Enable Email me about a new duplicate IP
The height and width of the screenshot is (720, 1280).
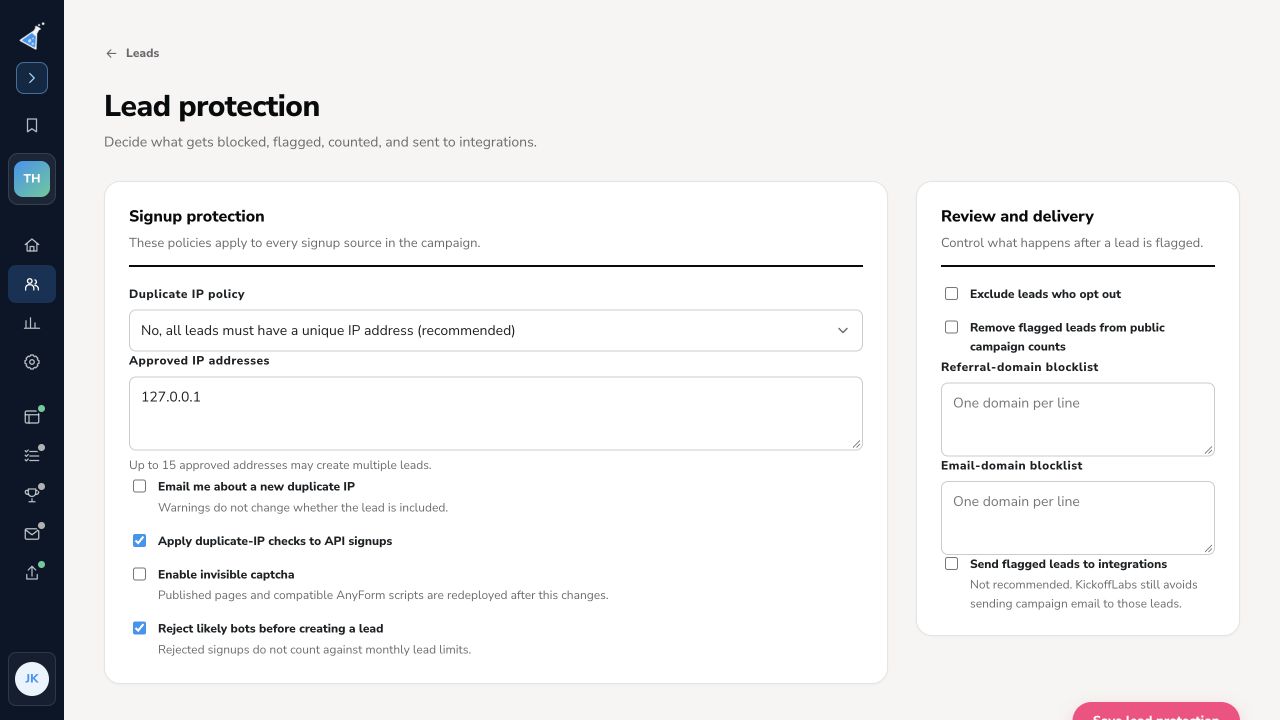click(x=140, y=486)
